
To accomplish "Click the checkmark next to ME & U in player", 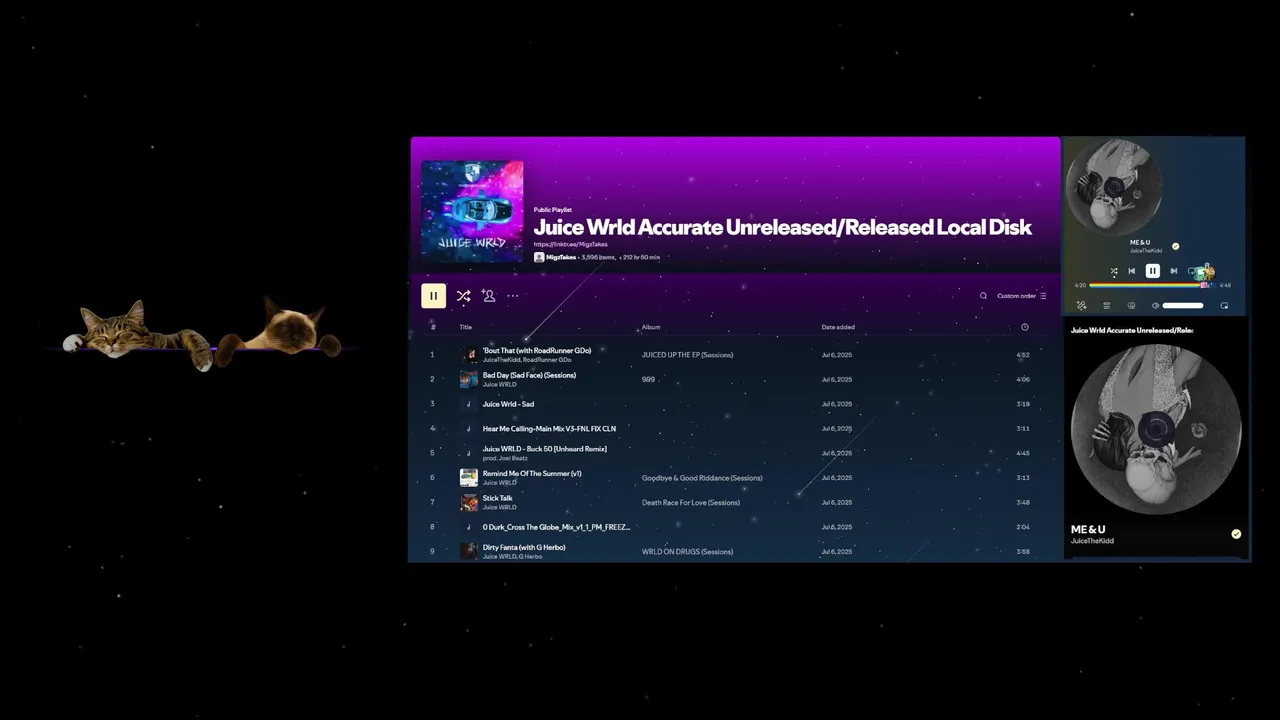I will [x=1176, y=246].
